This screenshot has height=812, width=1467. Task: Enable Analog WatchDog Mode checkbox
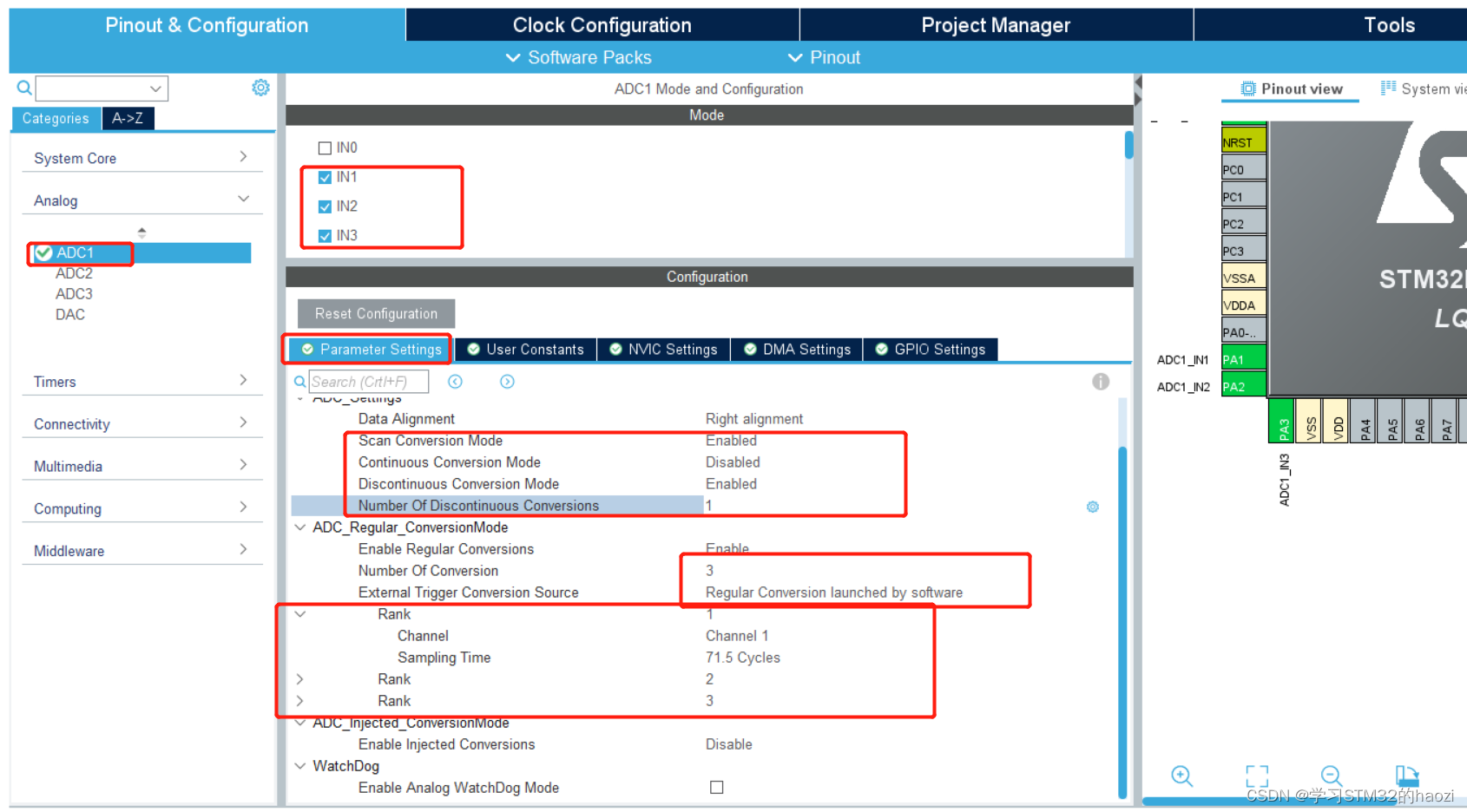click(x=716, y=788)
